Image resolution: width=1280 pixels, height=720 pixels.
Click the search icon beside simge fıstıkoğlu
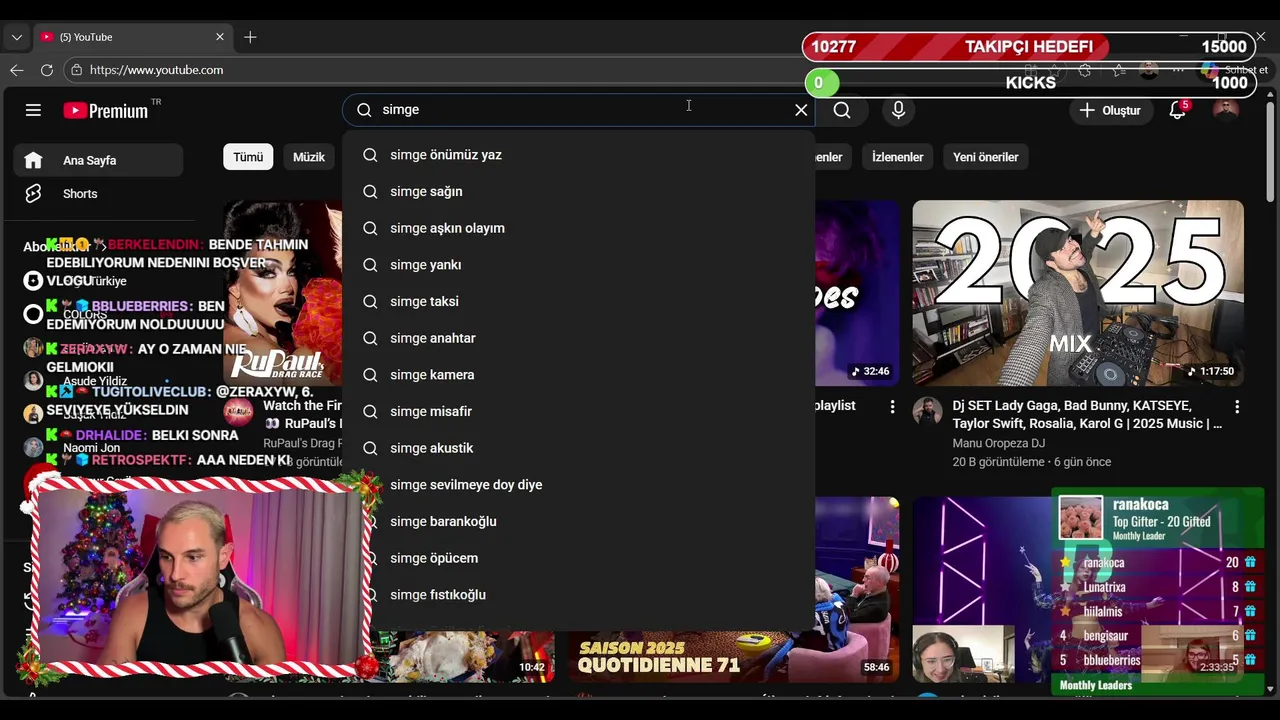[x=373, y=595]
